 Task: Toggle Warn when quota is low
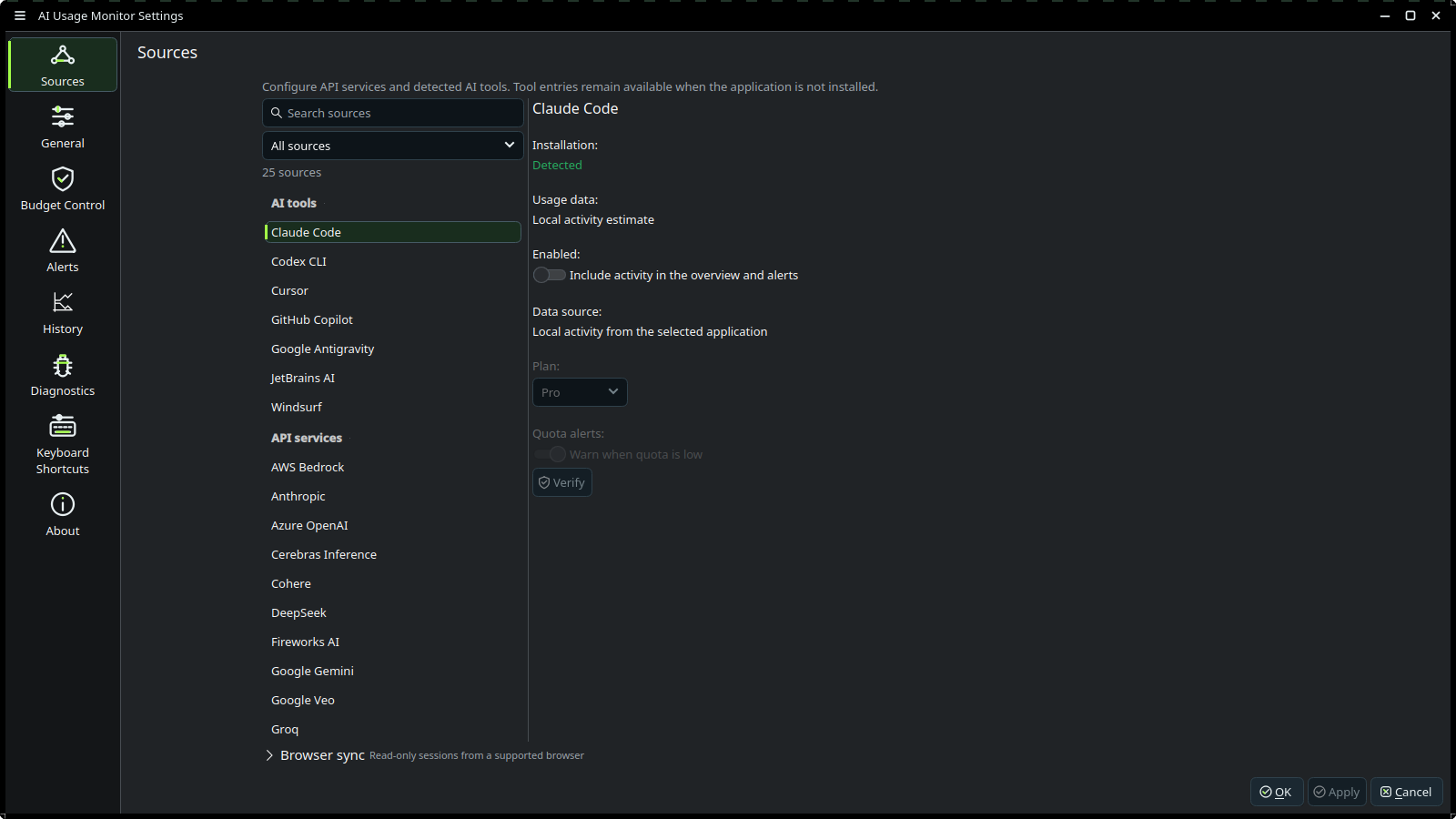(550, 454)
